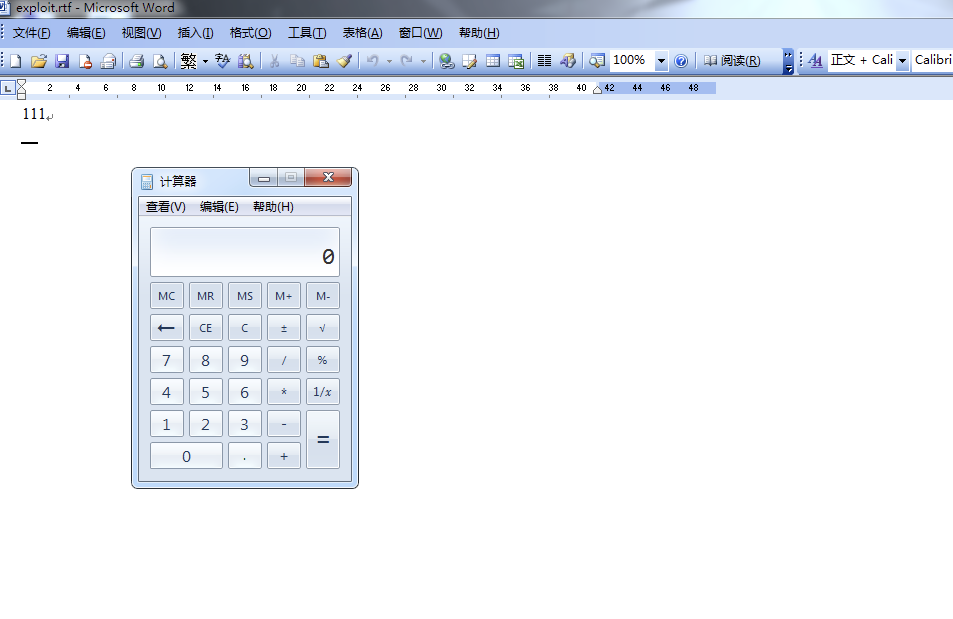Open calculator 查看(V) menu
Viewport: 953px width, 619px height.
166,207
